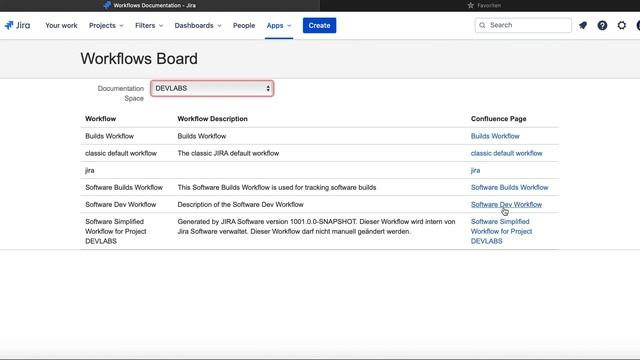
Task: Open the People page
Action: pyautogui.click(x=244, y=25)
